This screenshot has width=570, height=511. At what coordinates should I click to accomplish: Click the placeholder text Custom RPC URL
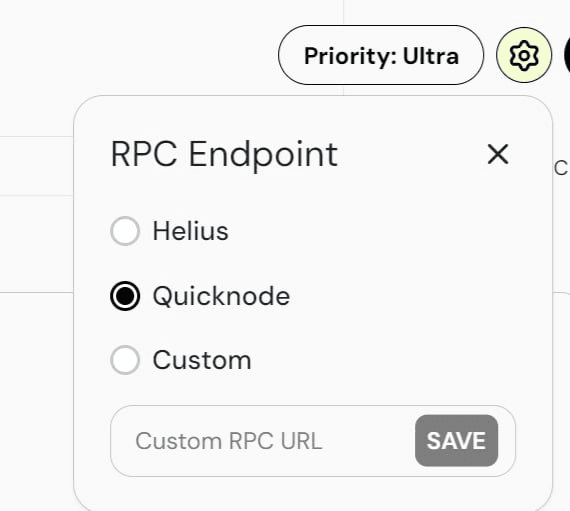pos(229,441)
